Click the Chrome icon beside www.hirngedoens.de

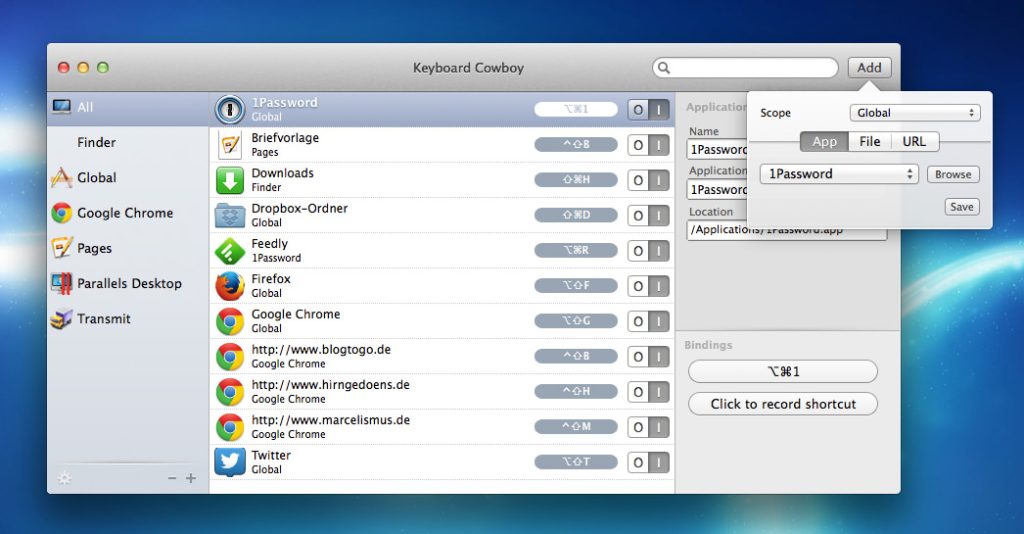click(x=230, y=392)
